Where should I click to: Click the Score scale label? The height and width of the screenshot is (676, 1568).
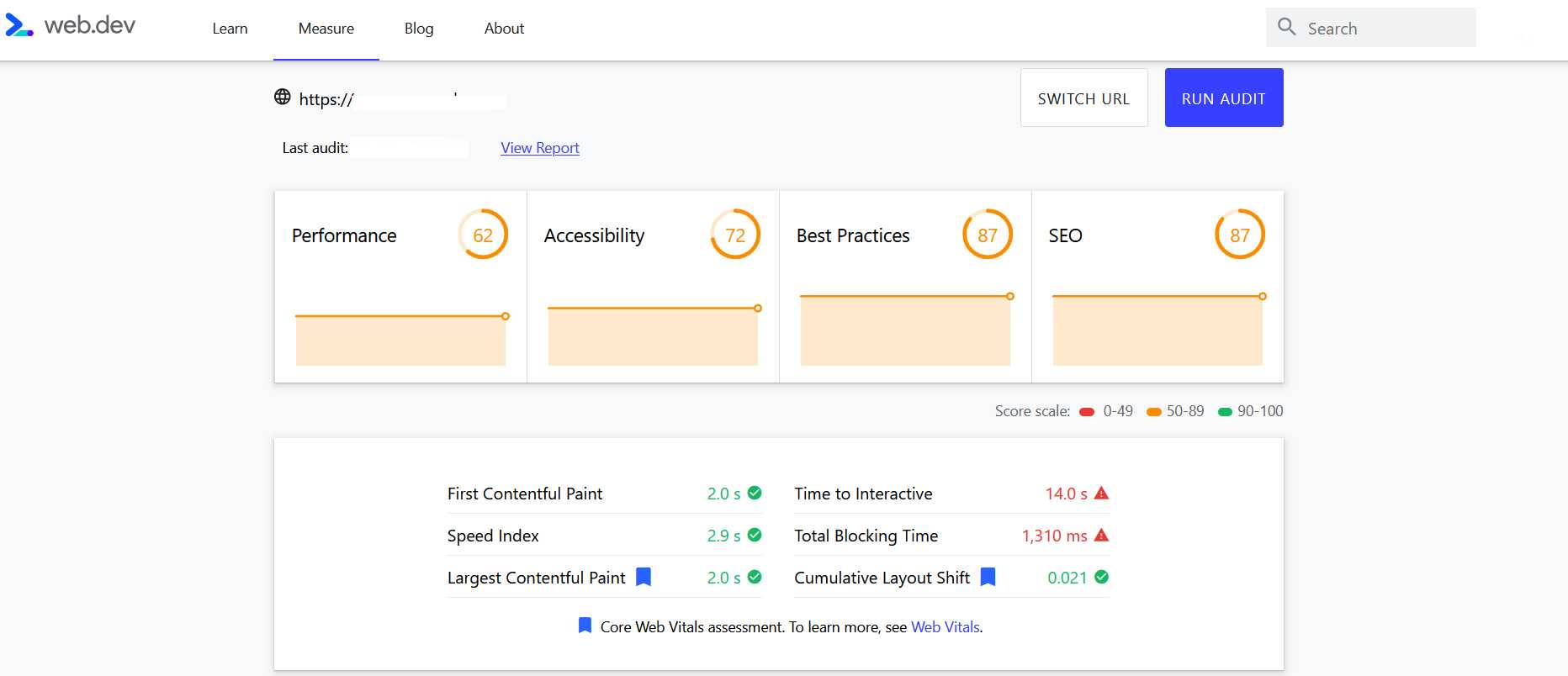tap(1032, 411)
